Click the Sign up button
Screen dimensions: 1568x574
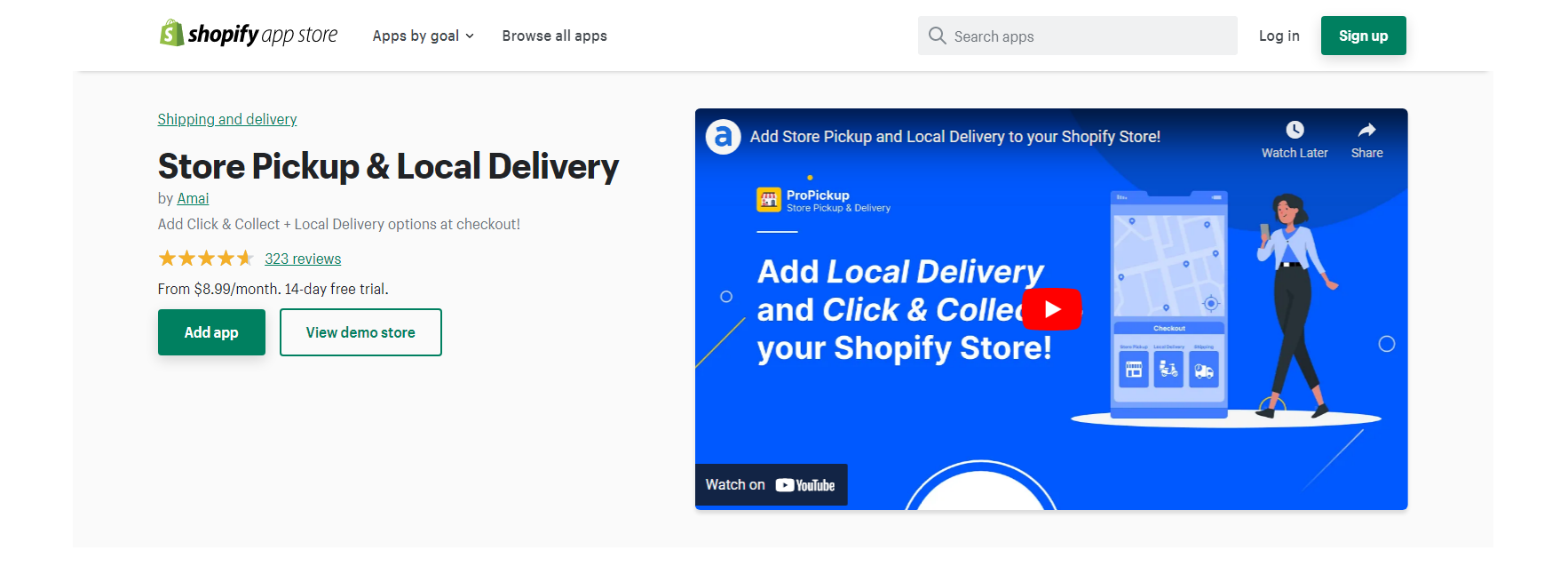point(1363,36)
